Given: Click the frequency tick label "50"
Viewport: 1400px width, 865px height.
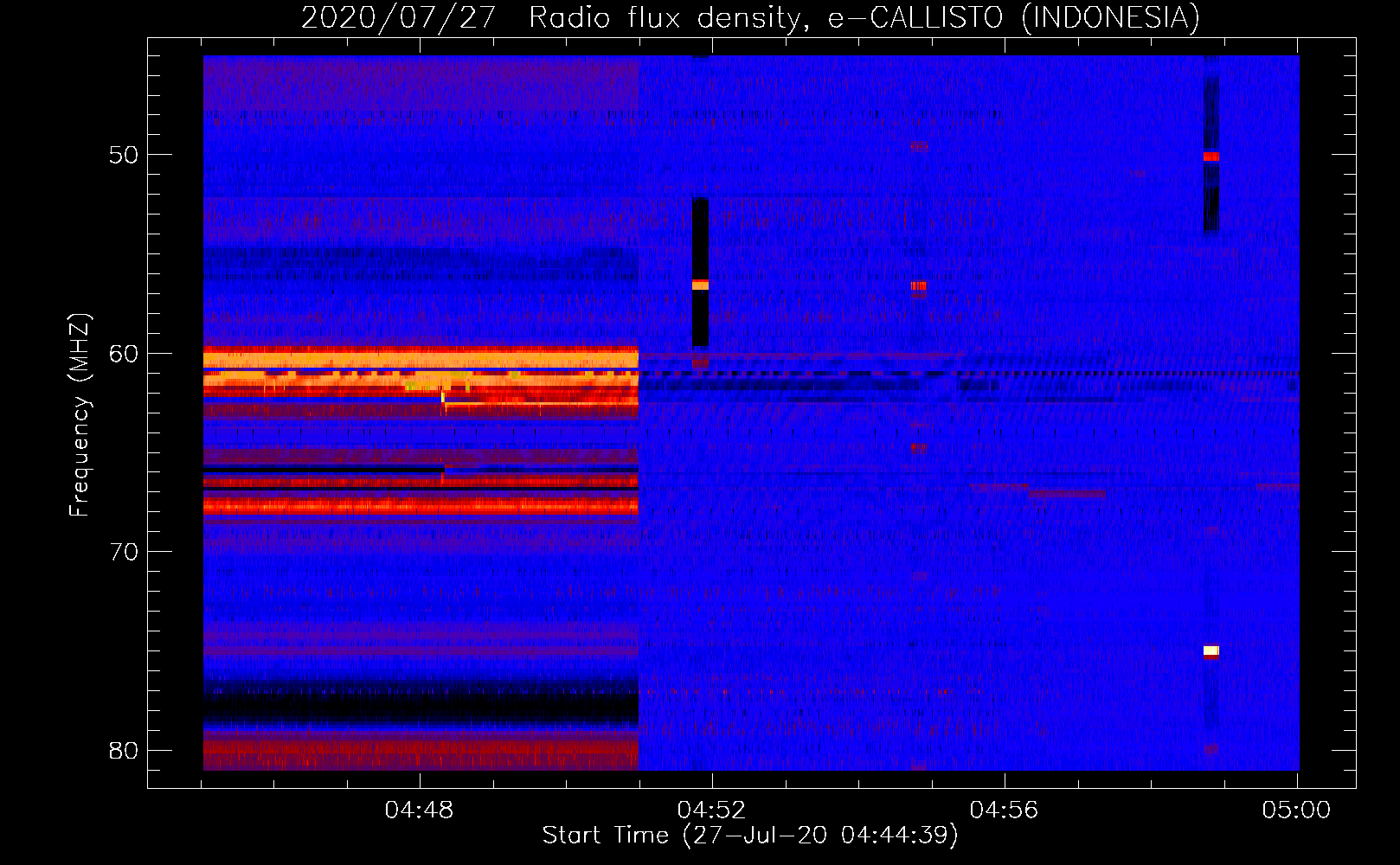Looking at the screenshot, I should [124, 155].
